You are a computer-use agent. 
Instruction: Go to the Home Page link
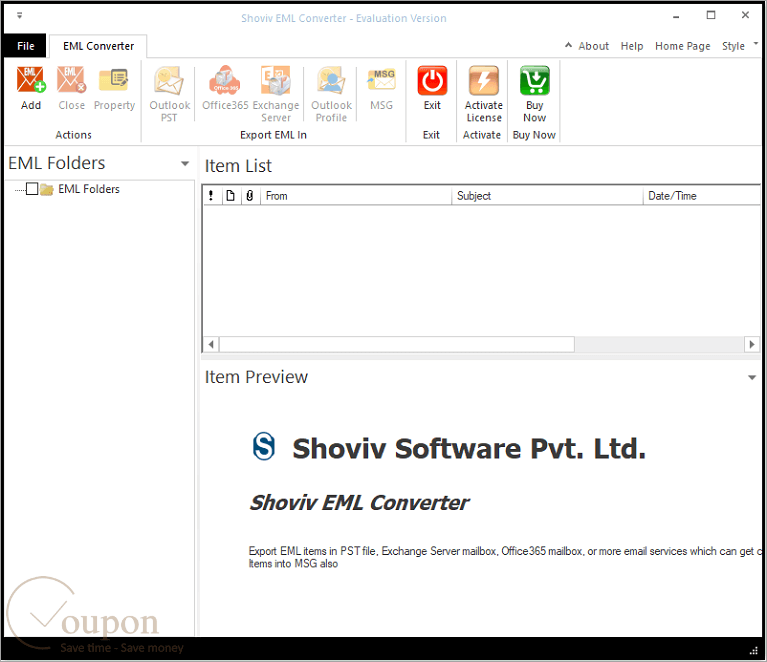coord(682,46)
